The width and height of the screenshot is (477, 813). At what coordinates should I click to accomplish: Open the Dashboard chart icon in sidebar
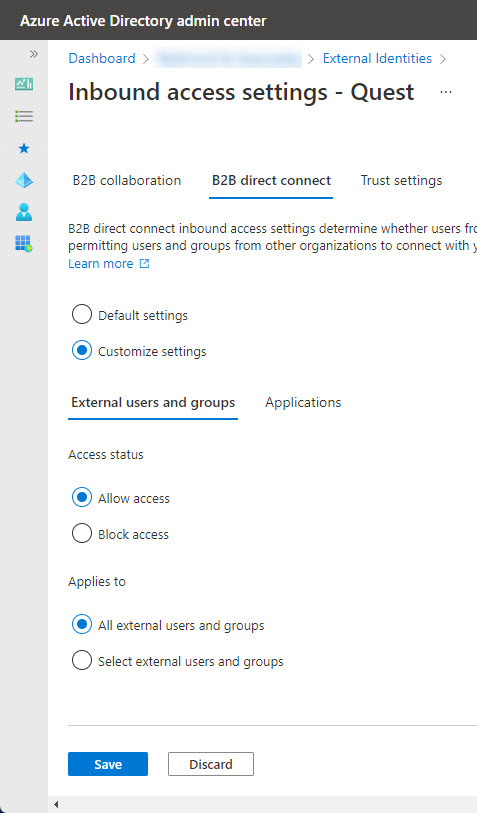pos(24,83)
